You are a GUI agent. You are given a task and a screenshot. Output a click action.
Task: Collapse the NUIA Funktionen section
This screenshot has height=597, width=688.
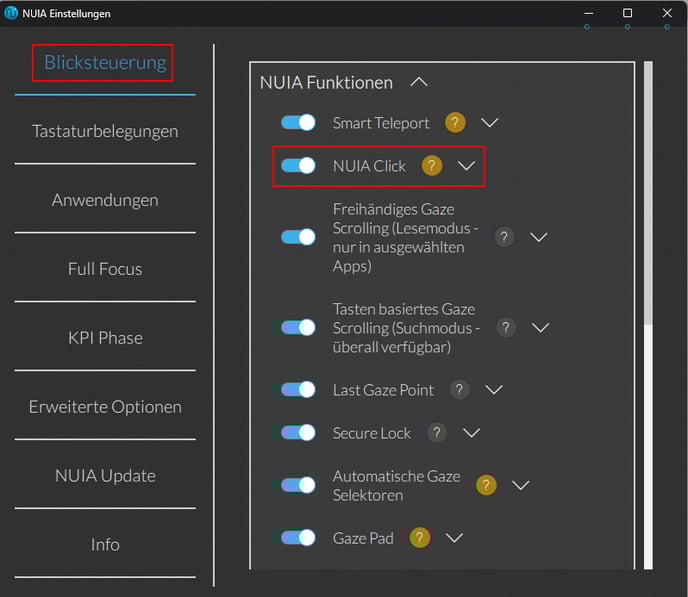(x=419, y=82)
